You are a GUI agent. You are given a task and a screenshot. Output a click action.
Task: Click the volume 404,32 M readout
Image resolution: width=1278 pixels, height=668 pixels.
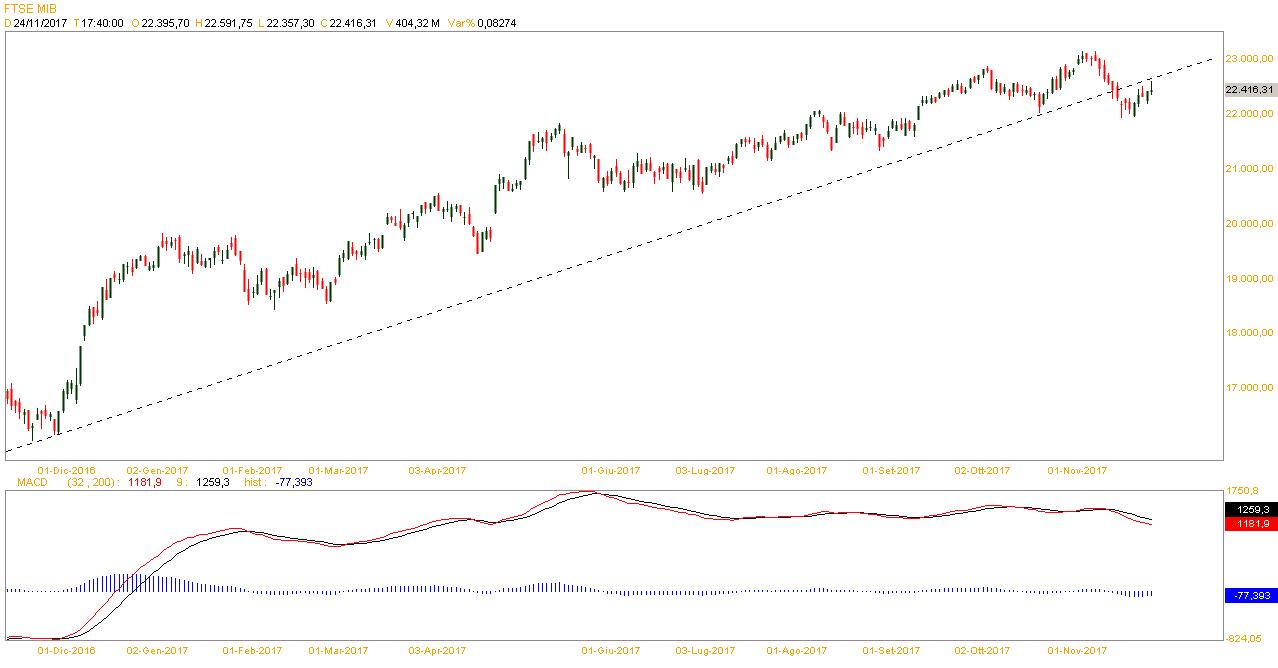417,23
